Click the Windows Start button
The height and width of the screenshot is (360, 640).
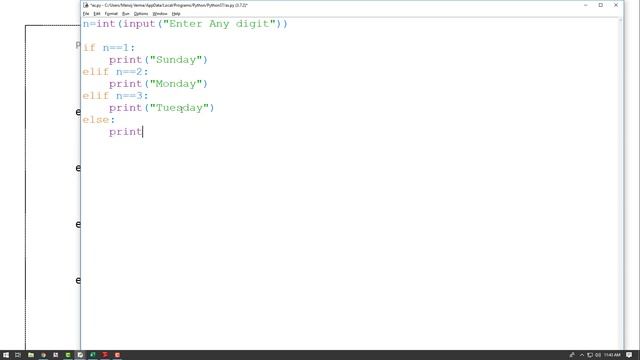[6, 355]
